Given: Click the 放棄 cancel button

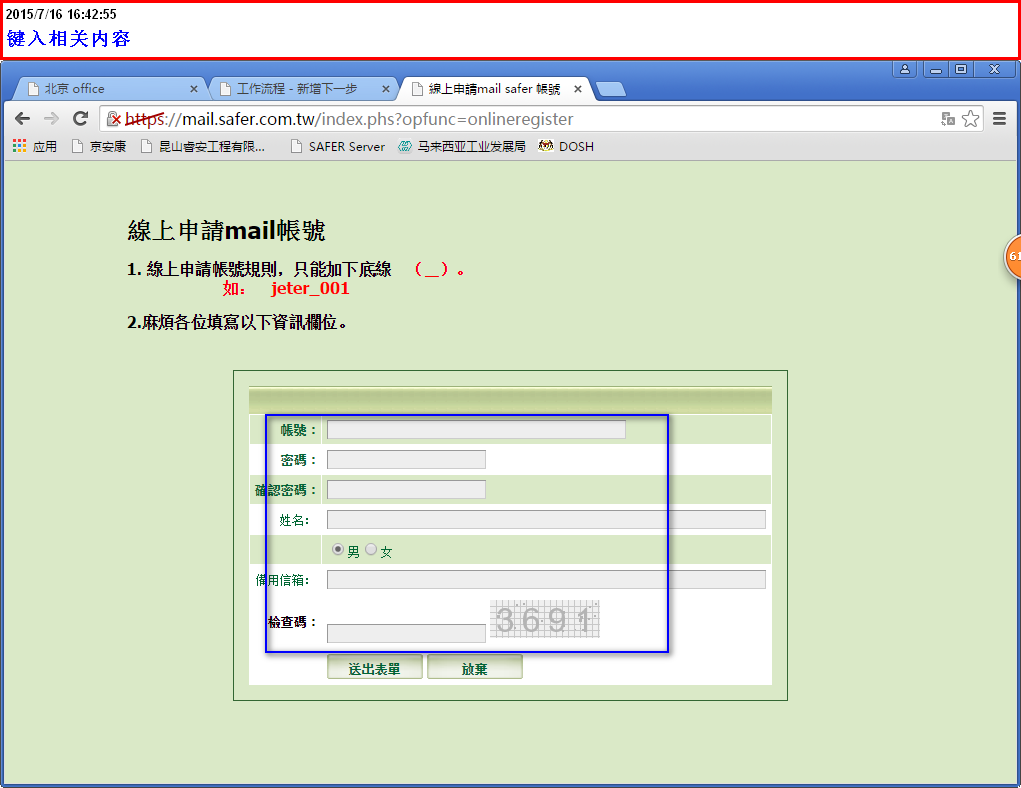Looking at the screenshot, I should tap(474, 668).
